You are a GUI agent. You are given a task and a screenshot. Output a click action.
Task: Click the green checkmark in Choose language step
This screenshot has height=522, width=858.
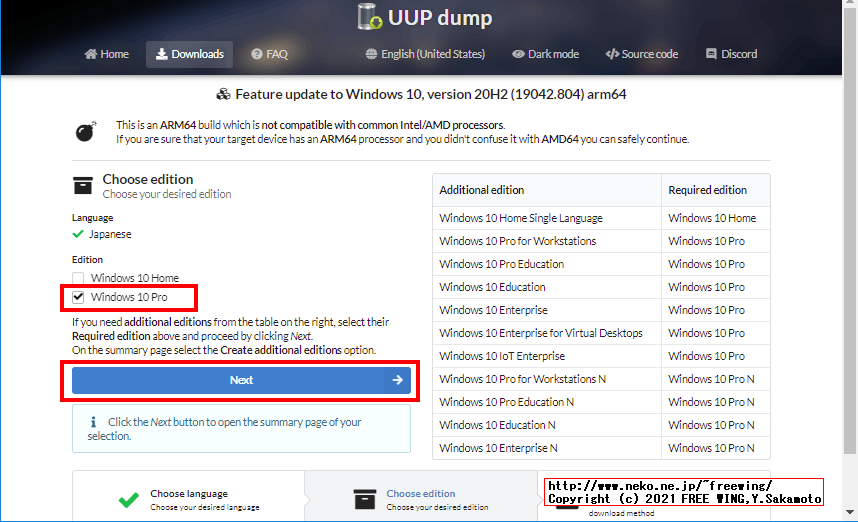129,500
